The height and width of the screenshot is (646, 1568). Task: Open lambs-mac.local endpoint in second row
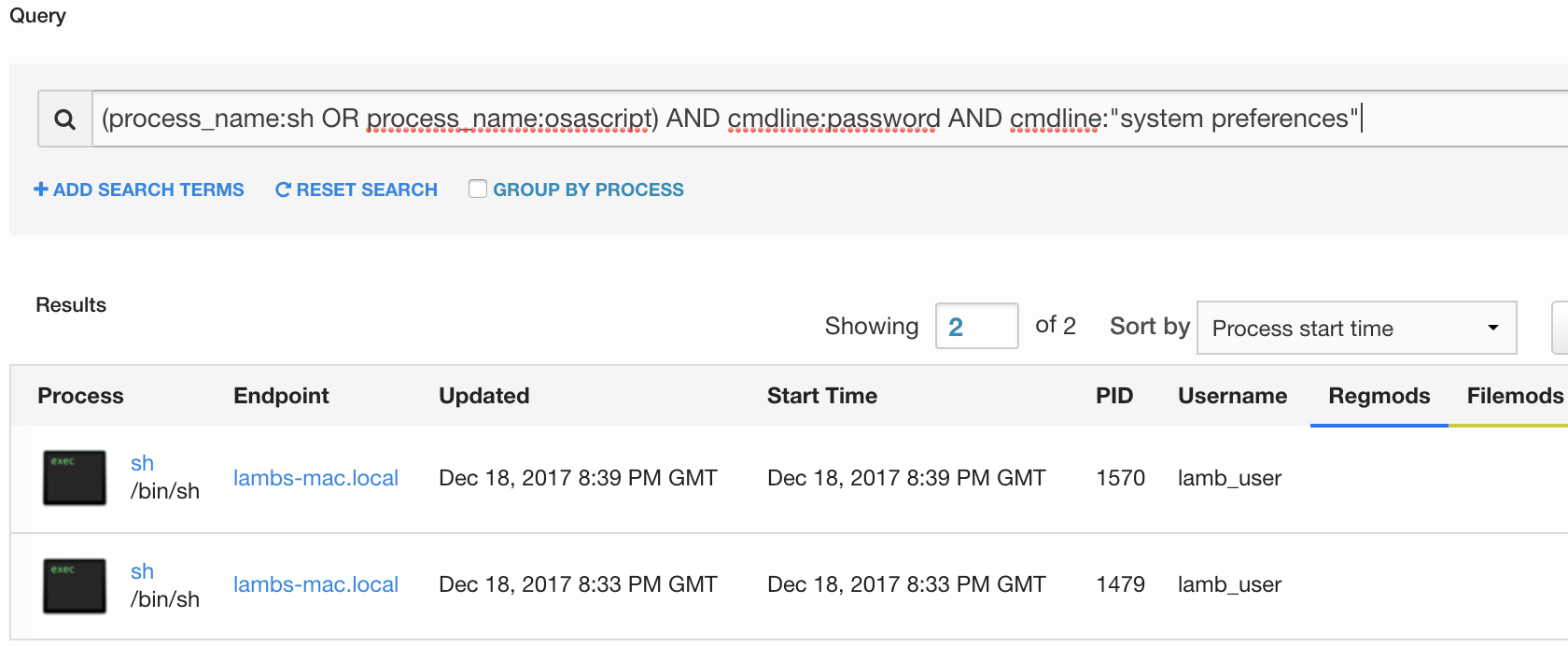tap(315, 584)
